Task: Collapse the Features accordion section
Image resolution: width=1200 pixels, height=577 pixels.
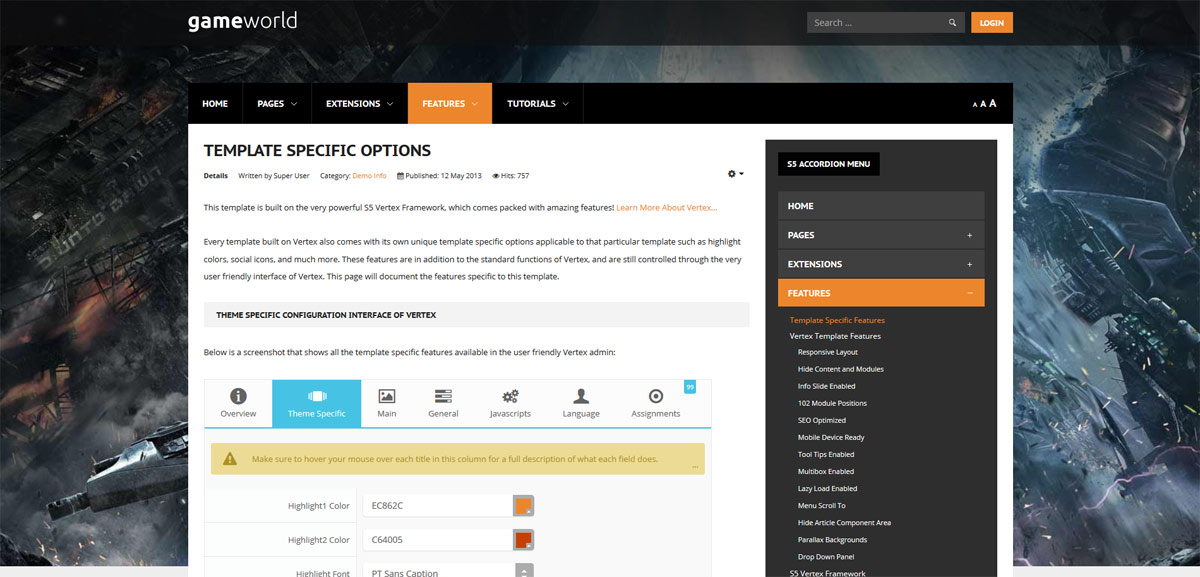Action: click(969, 293)
